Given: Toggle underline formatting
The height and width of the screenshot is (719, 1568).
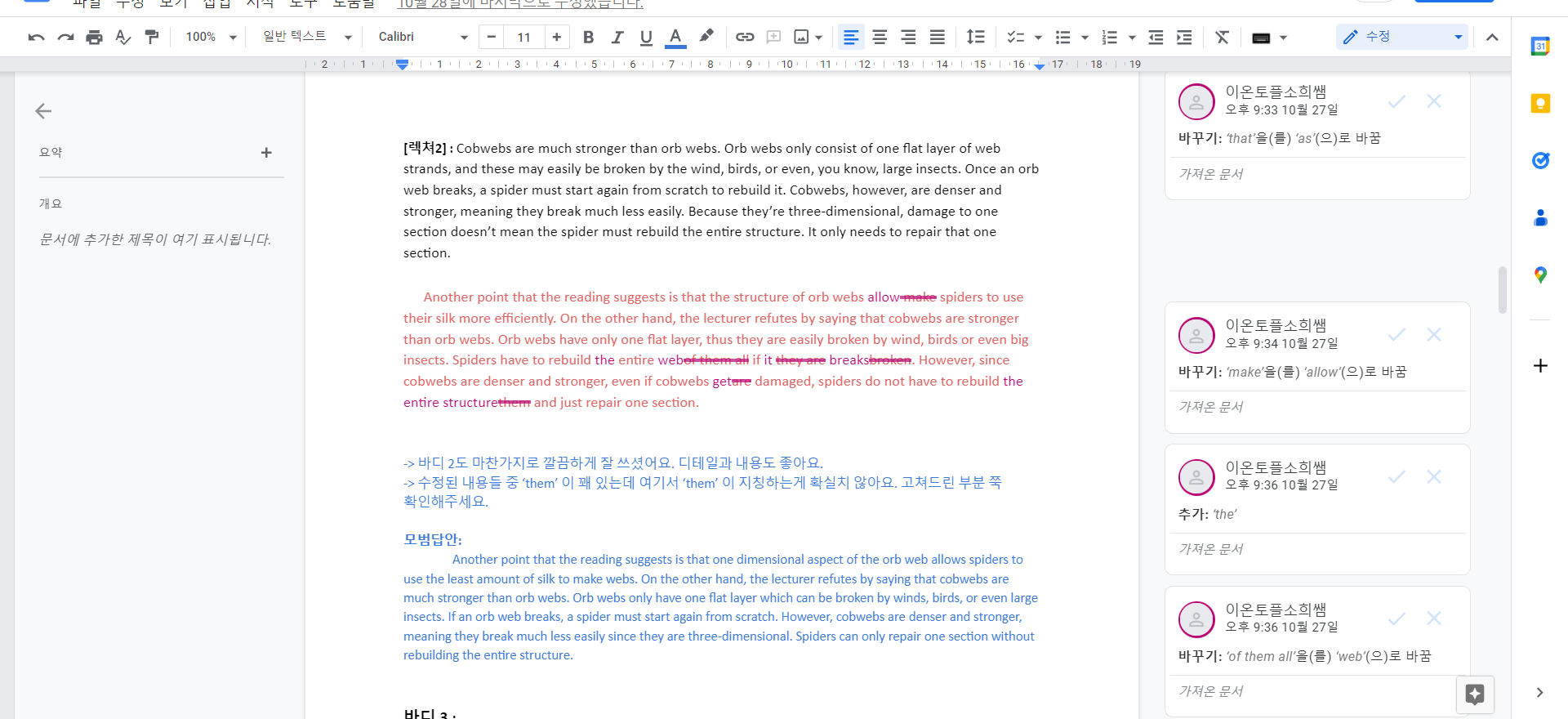Looking at the screenshot, I should point(646,37).
